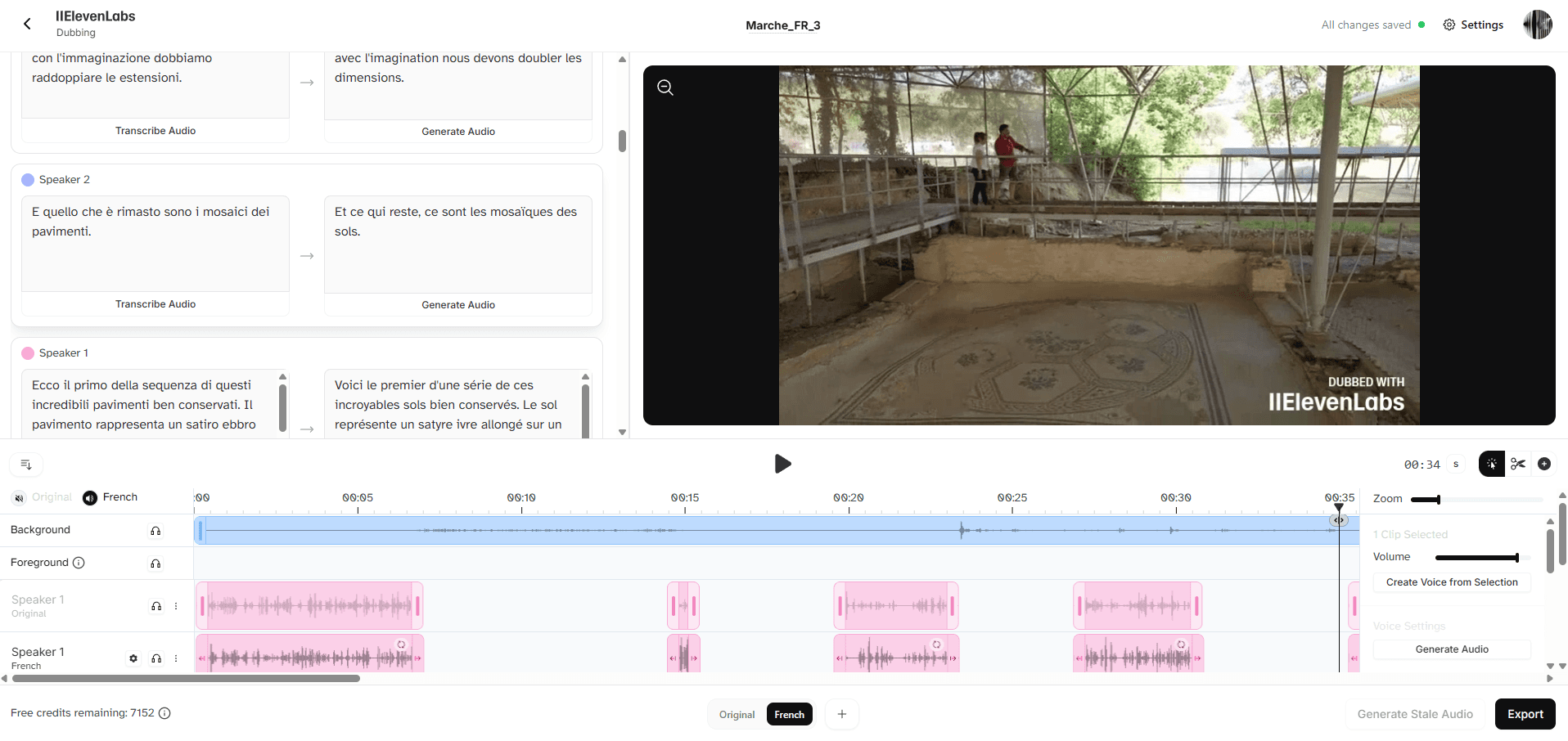Select the magic cursor tool above the timeline
Viewport: 1568px width, 741px height.
pyautogui.click(x=1491, y=464)
